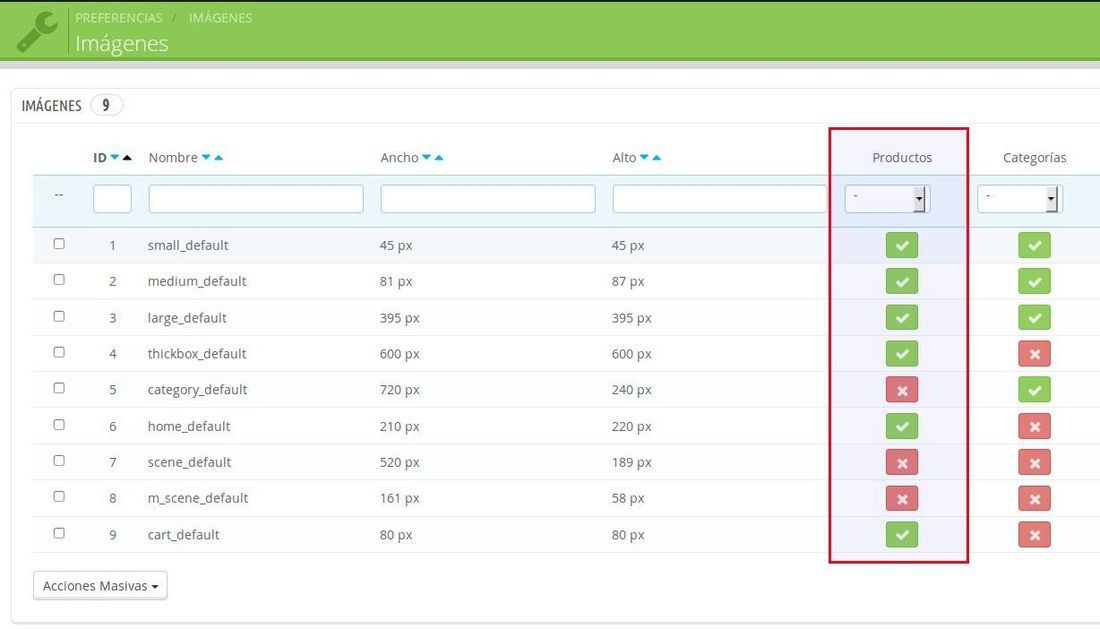Toggle Productos status for cart_default
The height and width of the screenshot is (629, 1100).
tap(901, 534)
